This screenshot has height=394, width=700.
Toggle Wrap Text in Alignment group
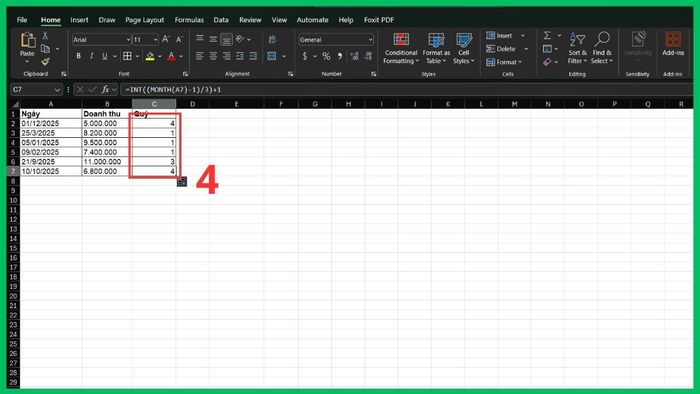point(272,40)
